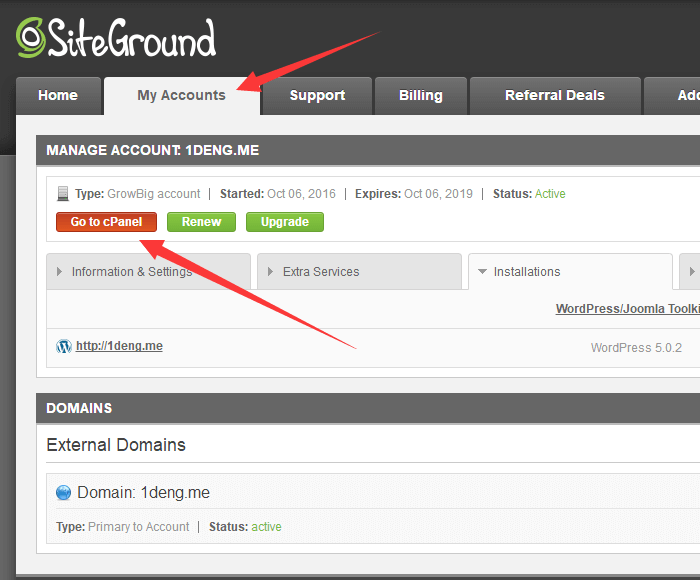Open the http://1deng.me site link
The image size is (700, 580).
click(119, 346)
